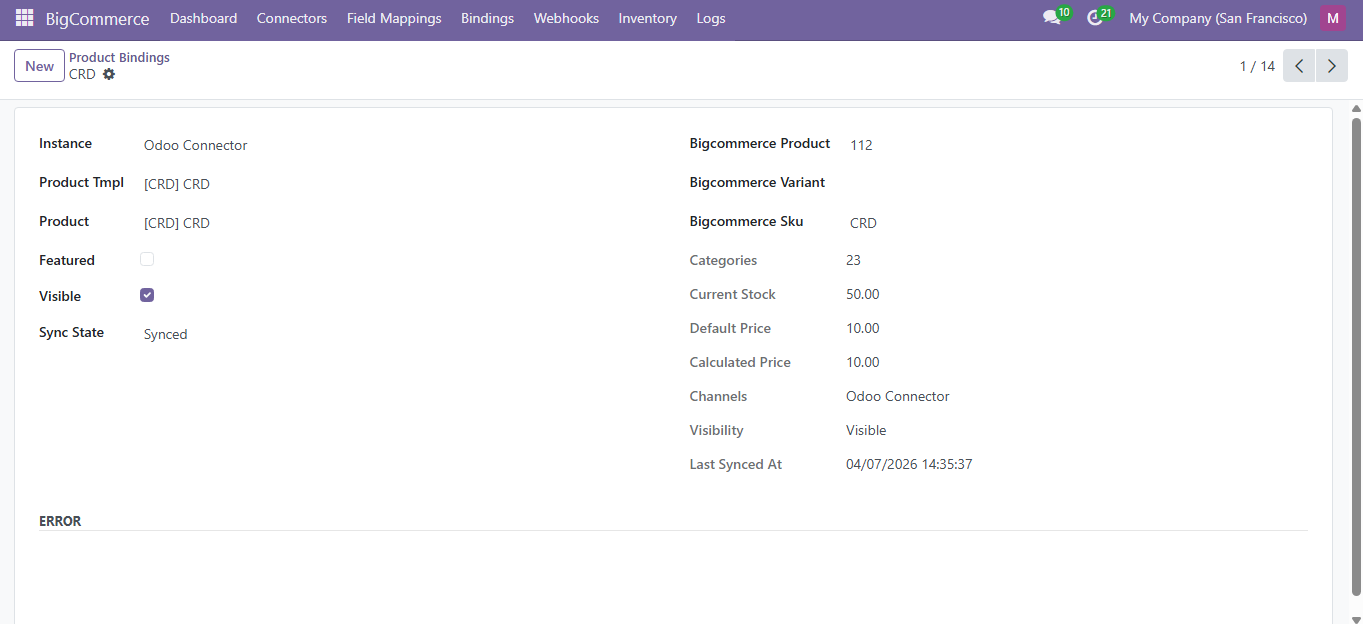The image size is (1363, 624).
Task: Go back via Product Bindings breadcrumb
Action: coord(119,58)
